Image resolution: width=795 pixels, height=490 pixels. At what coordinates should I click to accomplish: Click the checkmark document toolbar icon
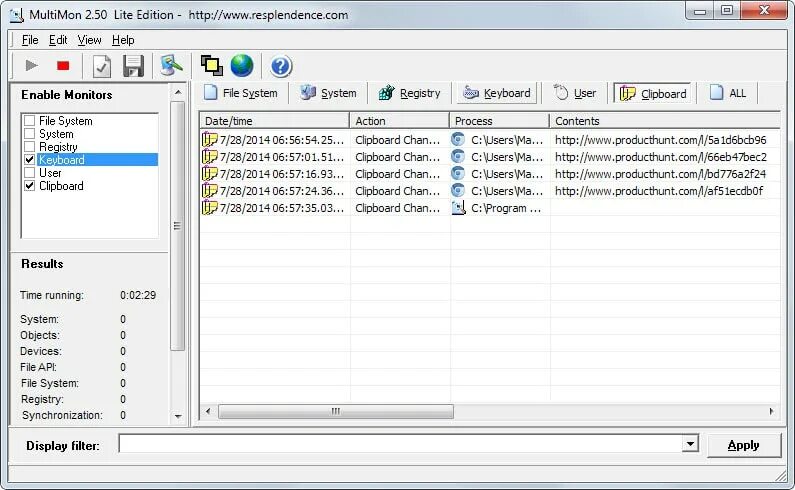coord(102,66)
